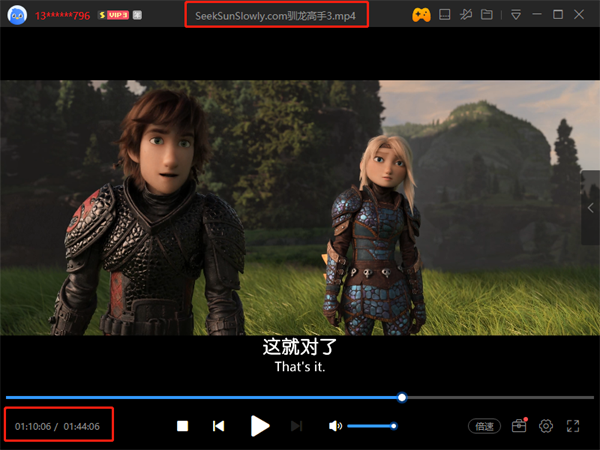Maximize the player window
Screen dimensions: 600x450
(x=558, y=15)
